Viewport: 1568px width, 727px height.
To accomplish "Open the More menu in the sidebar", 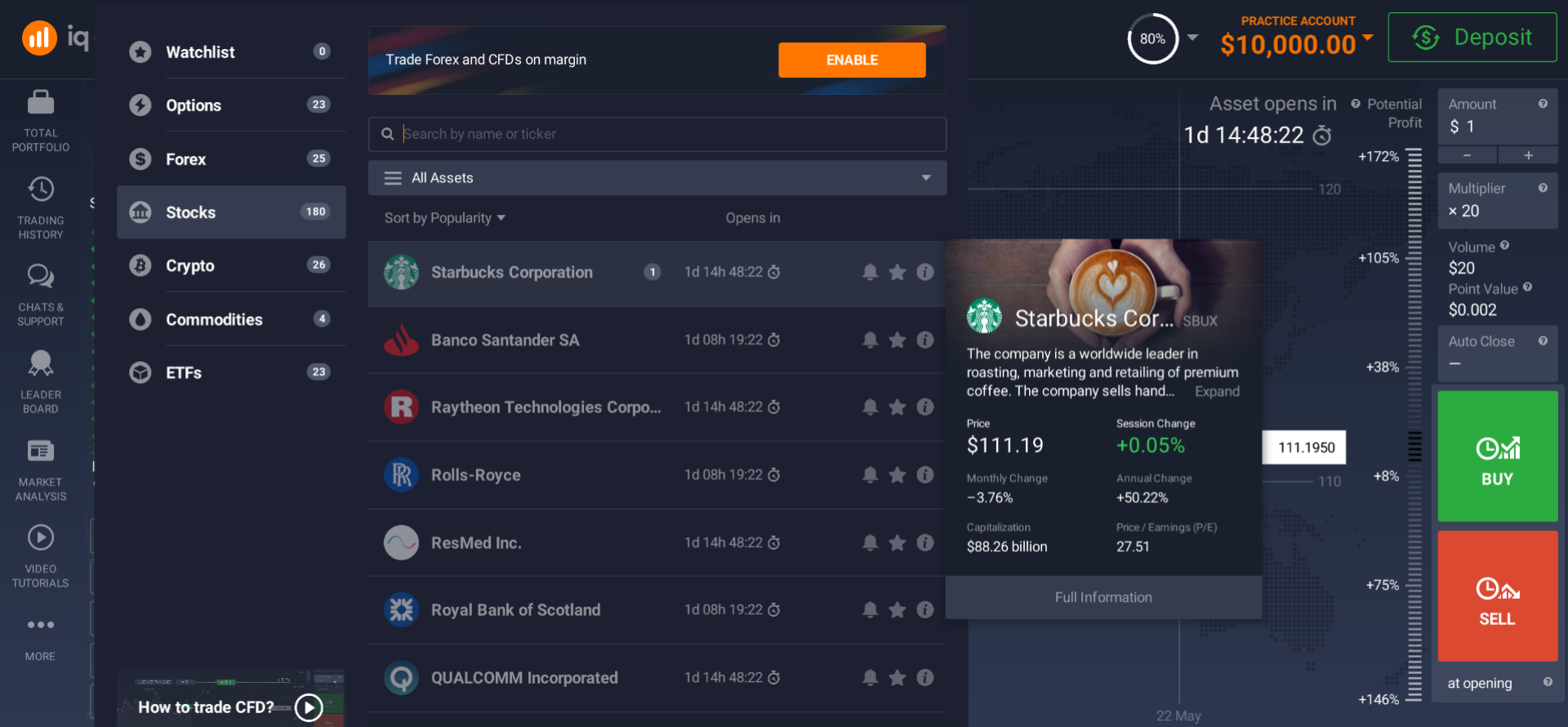I will [x=41, y=638].
